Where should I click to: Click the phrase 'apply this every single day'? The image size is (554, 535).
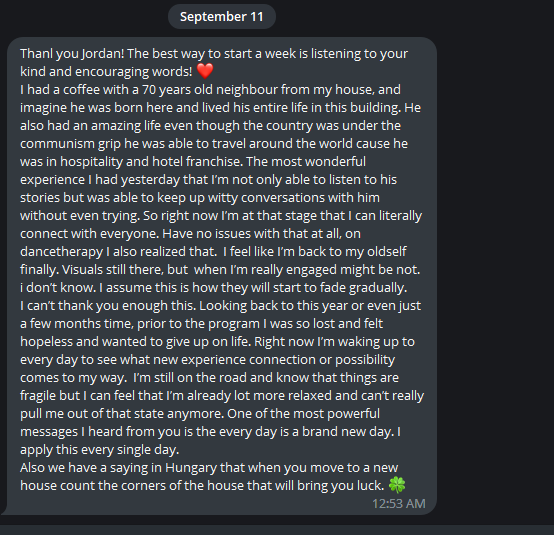[100, 450]
